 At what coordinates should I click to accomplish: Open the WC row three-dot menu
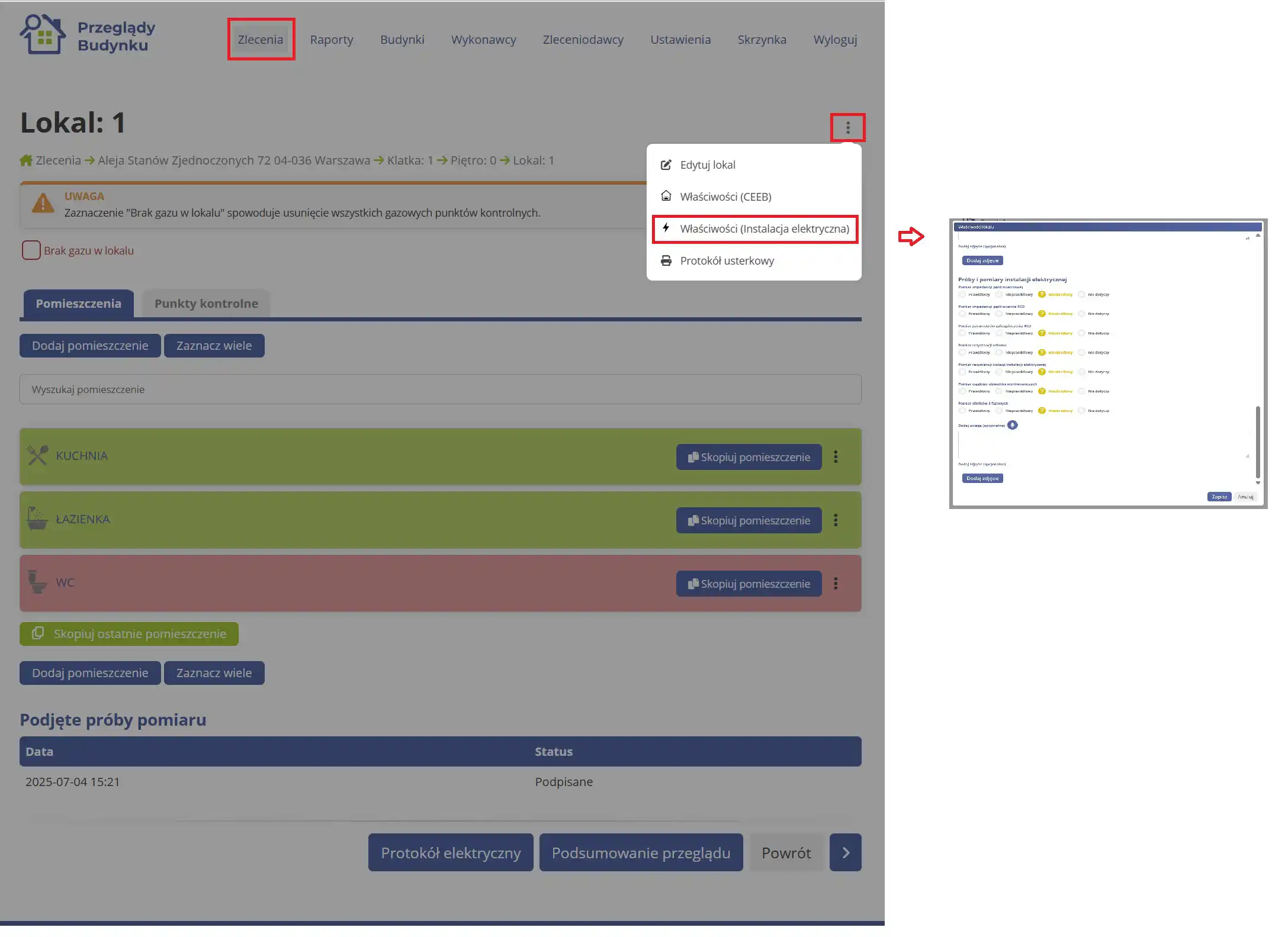(x=836, y=583)
